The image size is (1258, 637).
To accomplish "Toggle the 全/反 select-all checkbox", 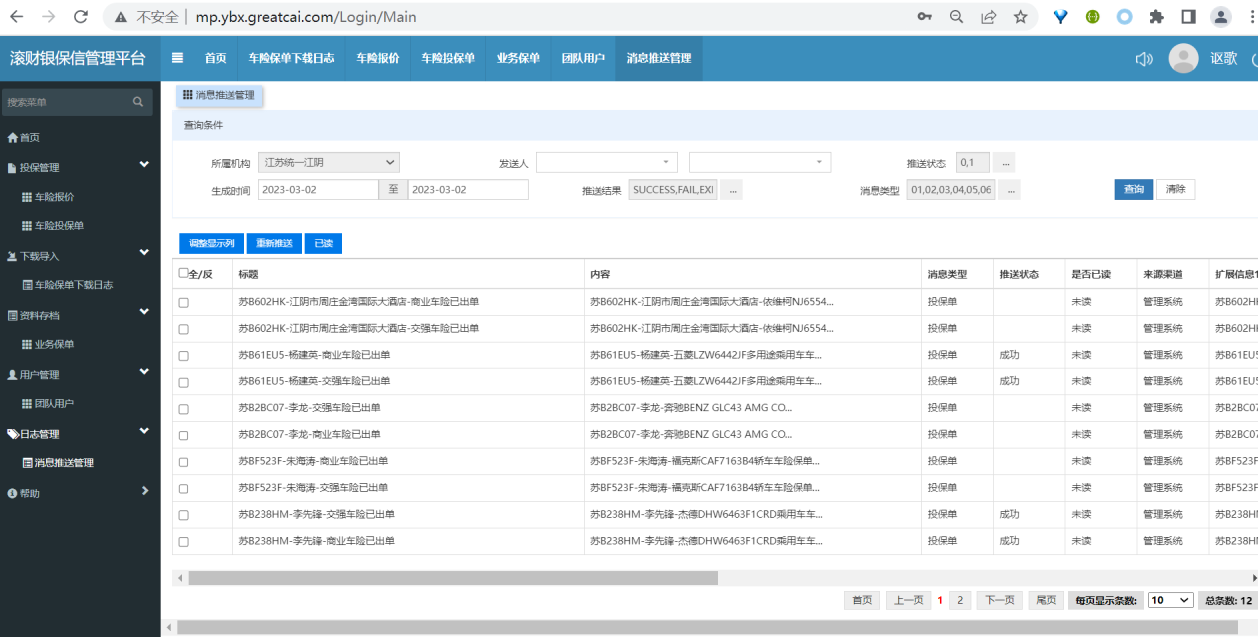I will coord(183,273).
